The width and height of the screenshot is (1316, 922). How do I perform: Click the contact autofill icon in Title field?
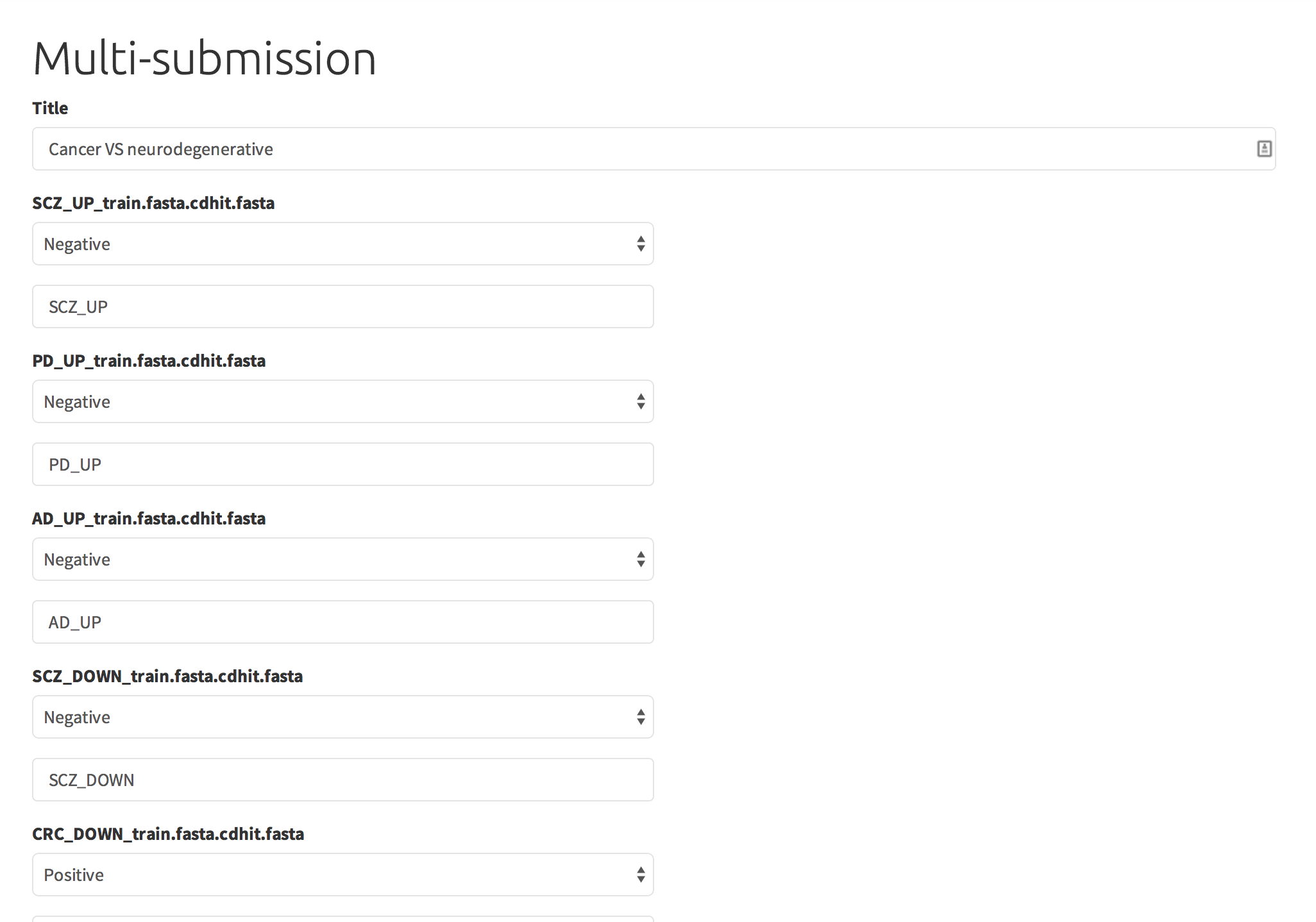pyautogui.click(x=1263, y=149)
